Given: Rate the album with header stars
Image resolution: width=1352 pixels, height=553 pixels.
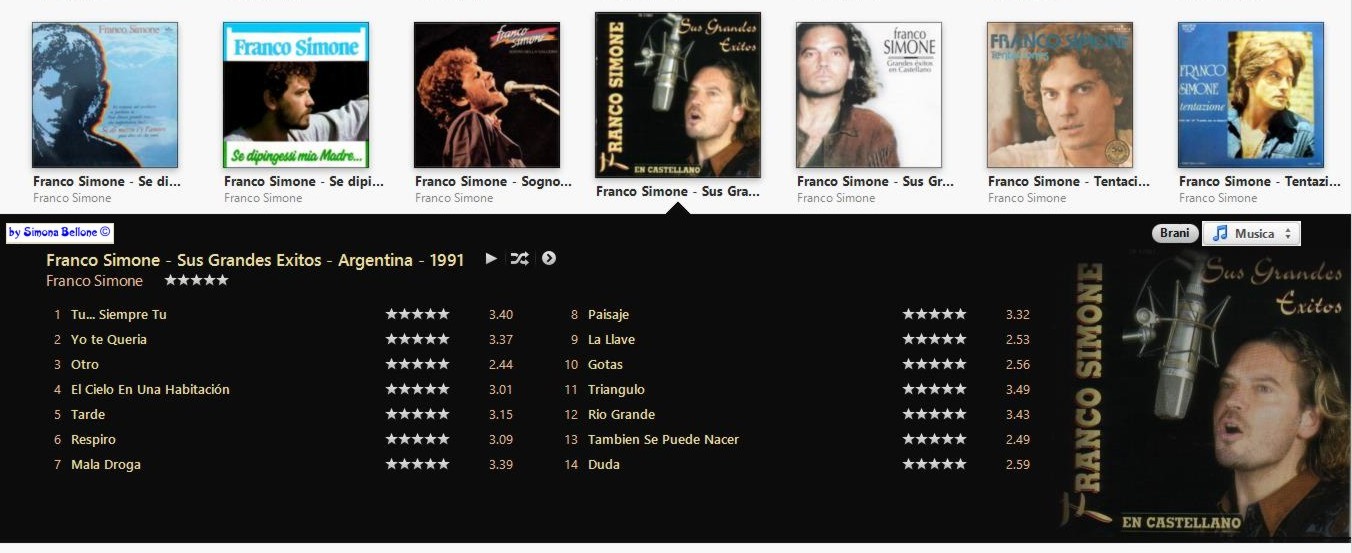Looking at the screenshot, I should pos(196,280).
